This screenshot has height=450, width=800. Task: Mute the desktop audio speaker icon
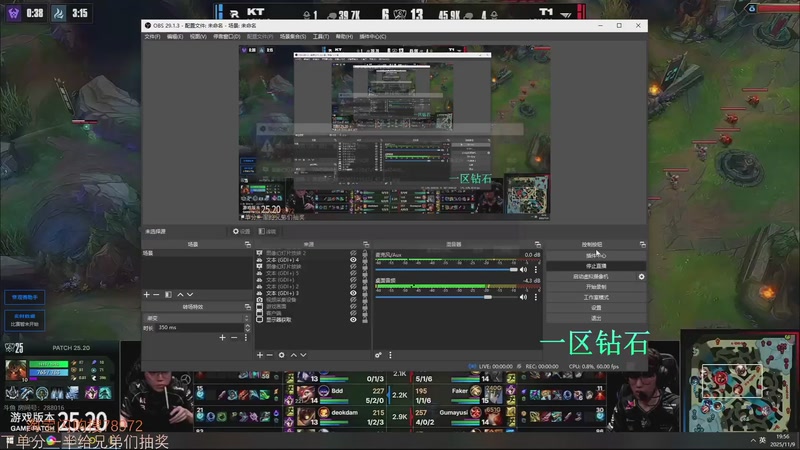(x=523, y=297)
